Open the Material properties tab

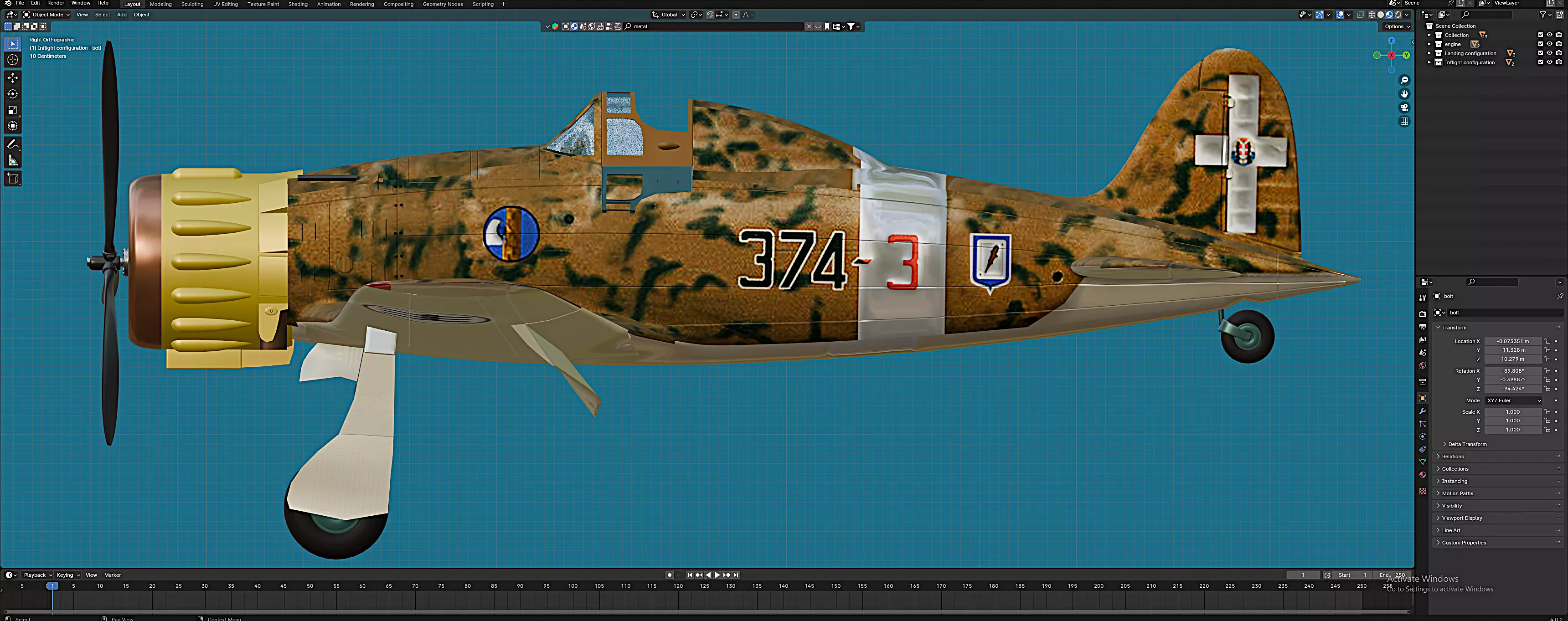tap(1423, 475)
